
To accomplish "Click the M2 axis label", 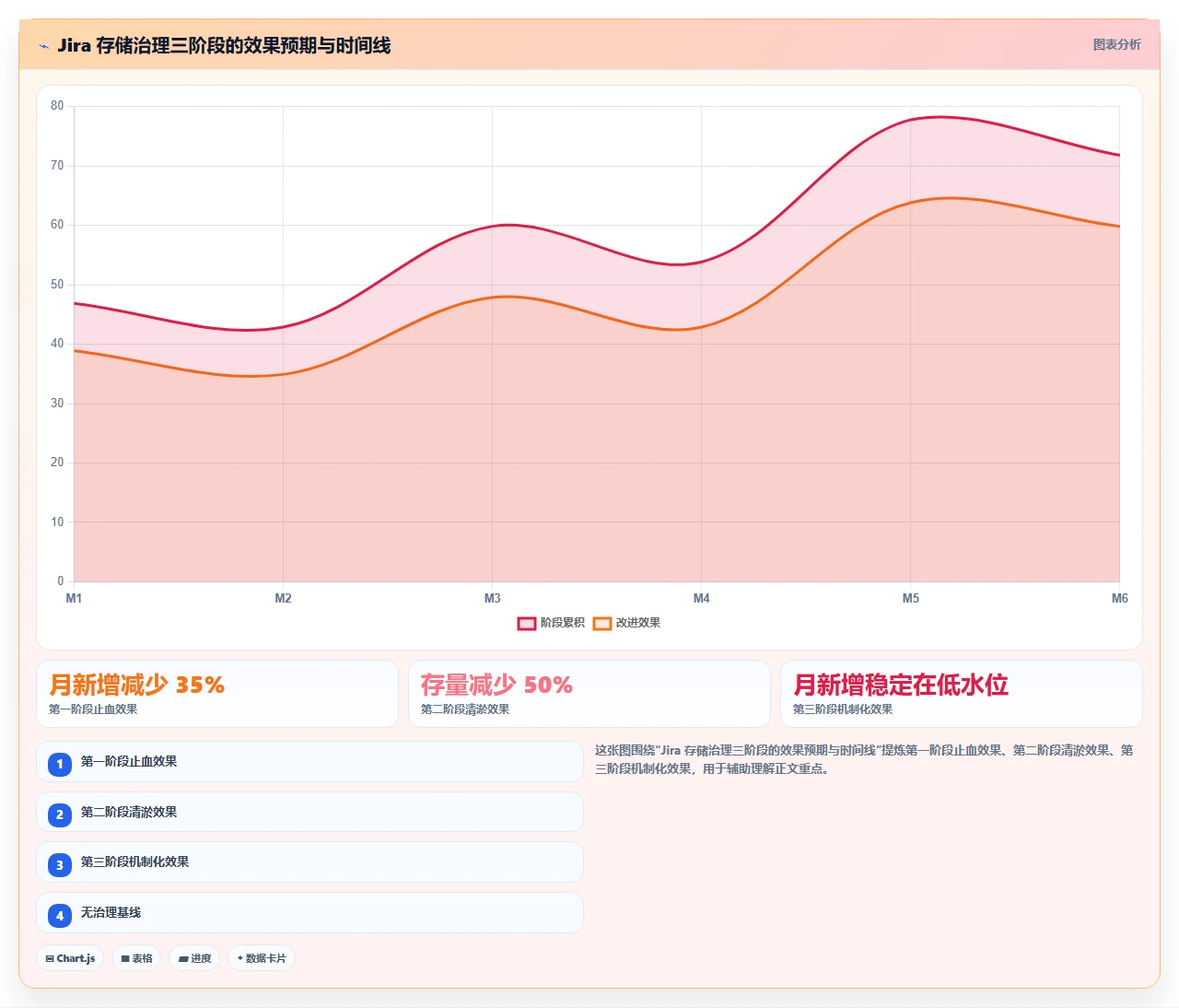I will 283,598.
